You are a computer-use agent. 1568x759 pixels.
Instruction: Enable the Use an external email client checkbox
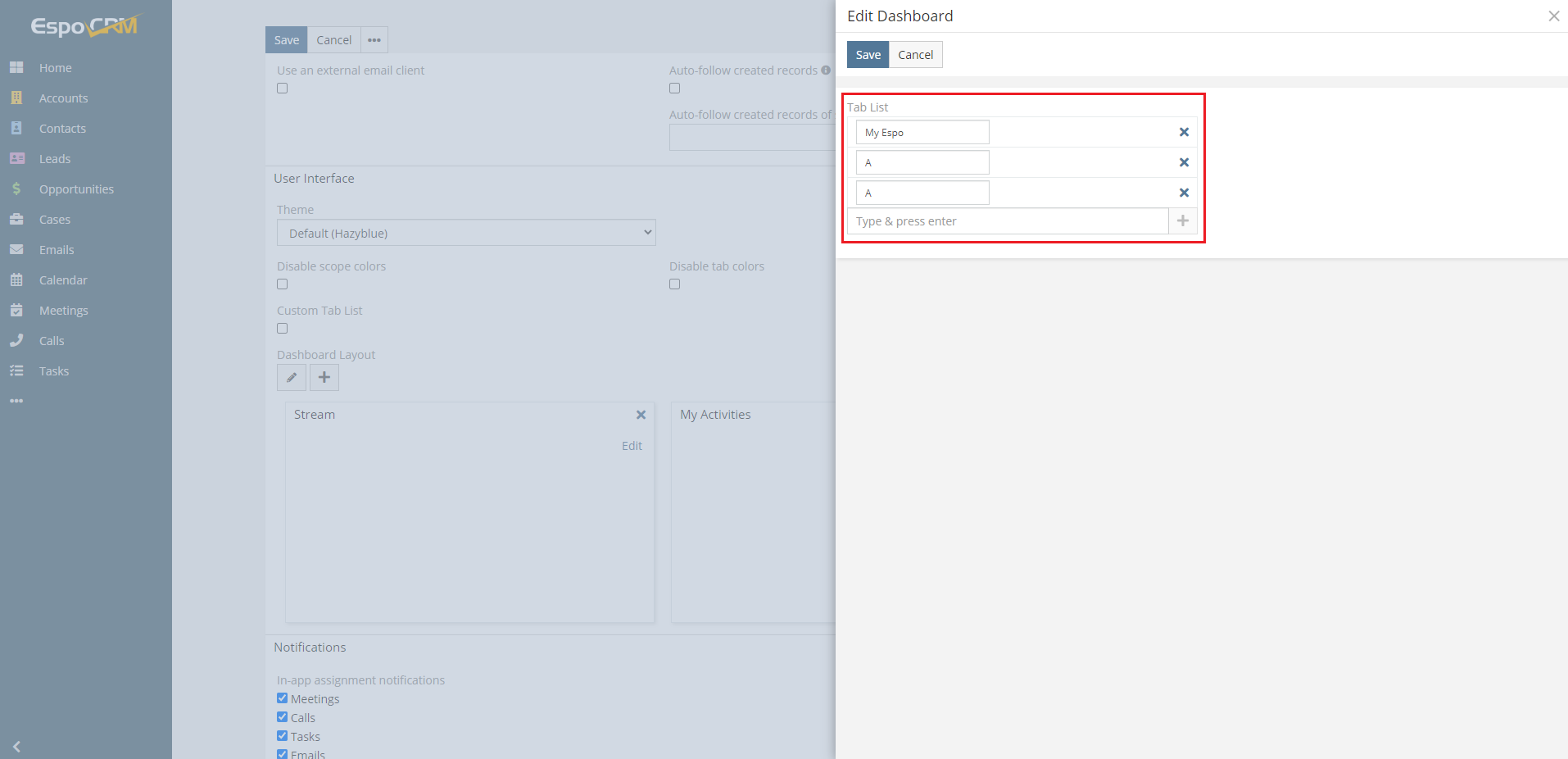(282, 88)
